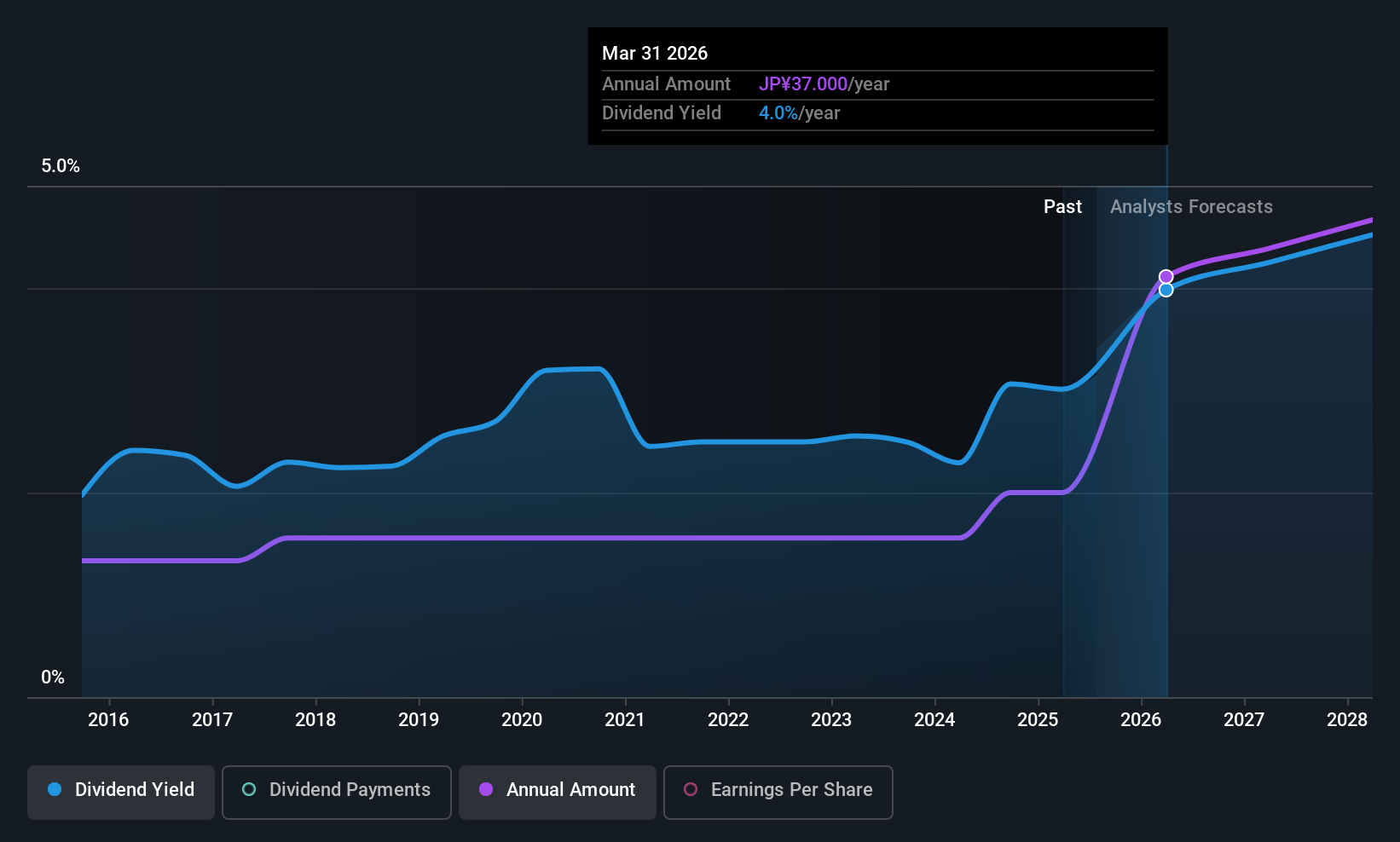Image resolution: width=1400 pixels, height=842 pixels.
Task: Click the 0% y-axis label
Action: pos(53,678)
